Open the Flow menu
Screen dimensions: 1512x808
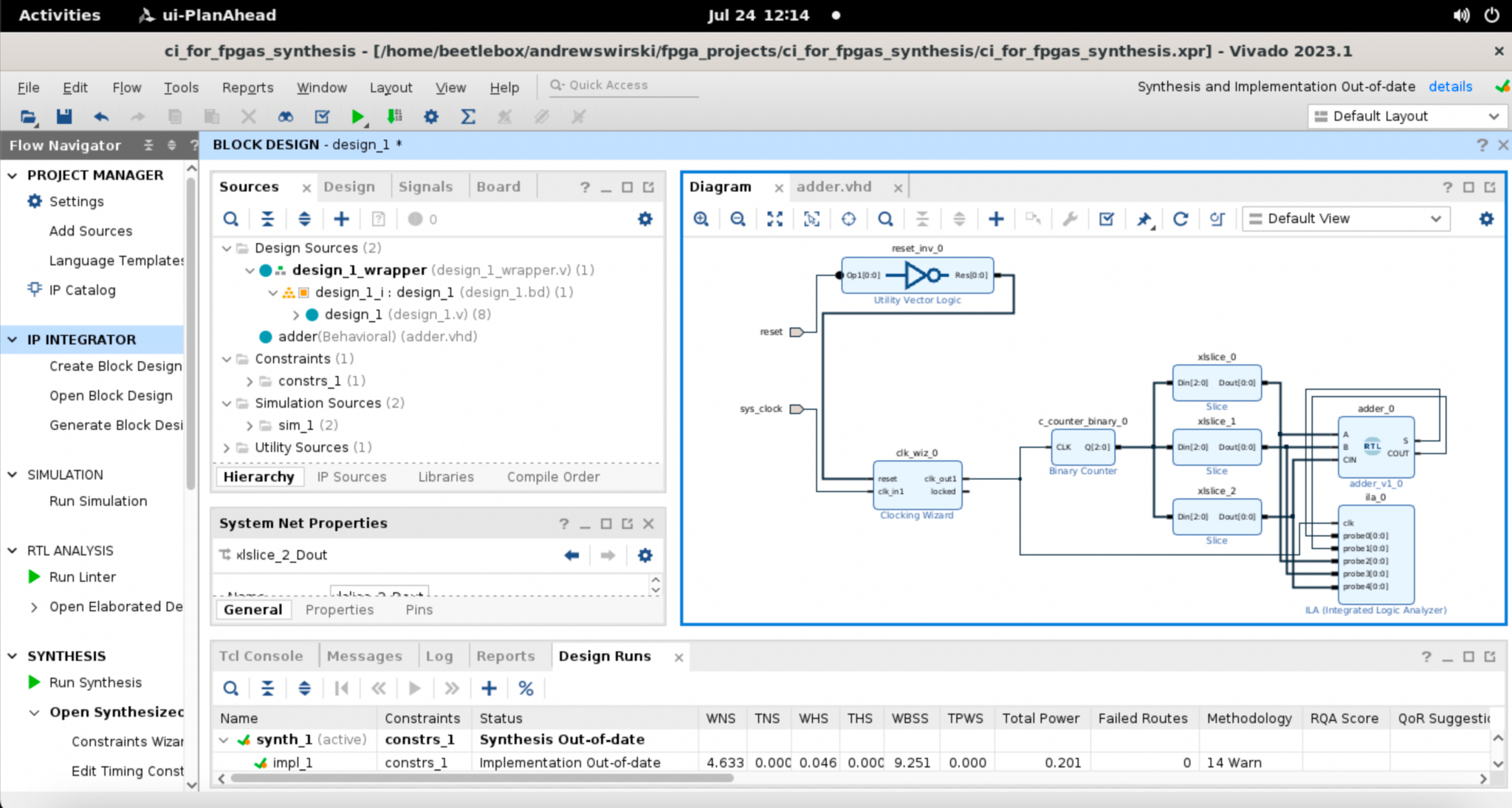tap(126, 87)
